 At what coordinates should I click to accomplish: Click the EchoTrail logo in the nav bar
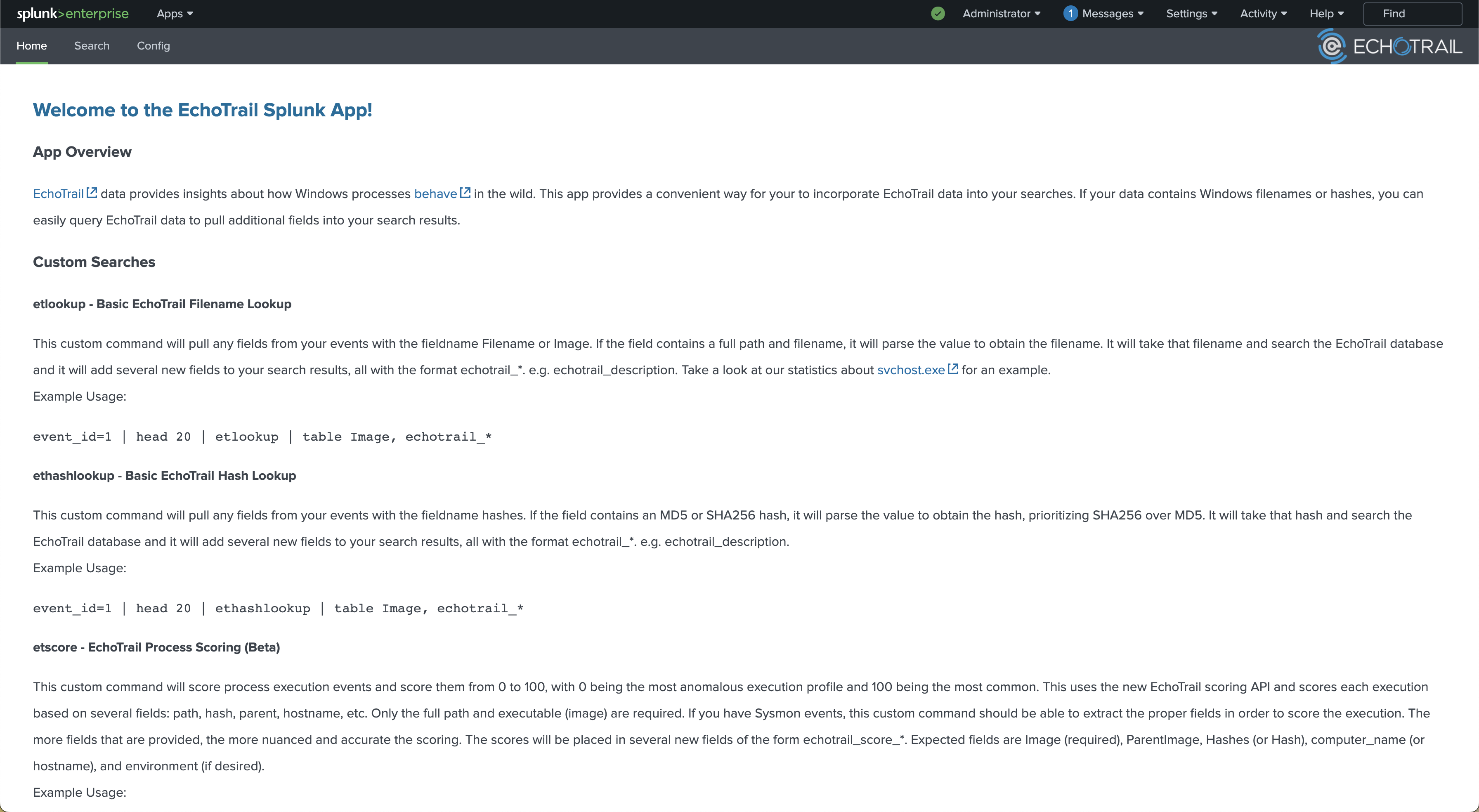click(x=1390, y=46)
